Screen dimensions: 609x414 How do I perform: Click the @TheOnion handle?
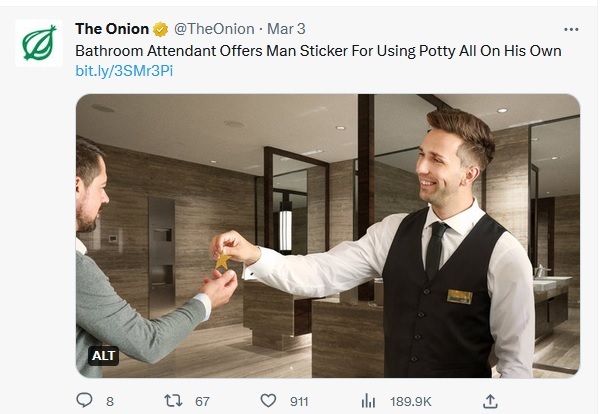click(214, 29)
